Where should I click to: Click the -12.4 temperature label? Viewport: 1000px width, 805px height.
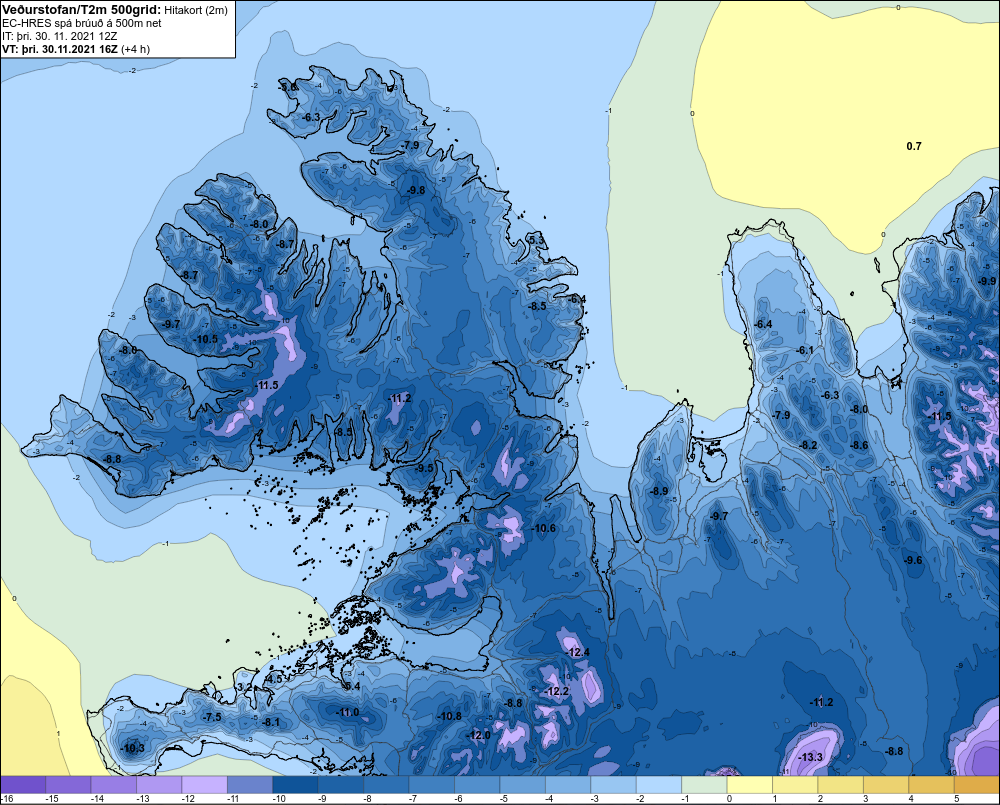coord(578,652)
